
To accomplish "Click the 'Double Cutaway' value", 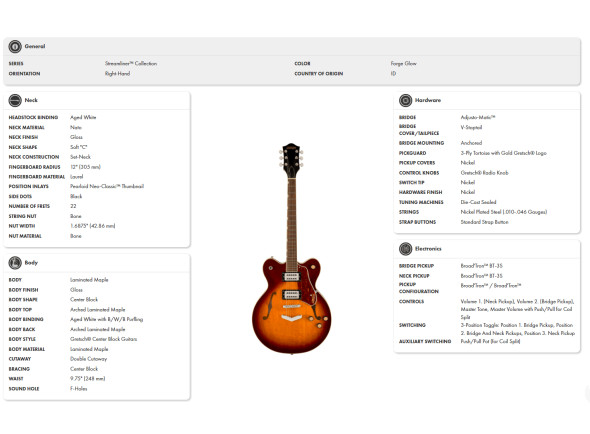I will coord(88,359).
